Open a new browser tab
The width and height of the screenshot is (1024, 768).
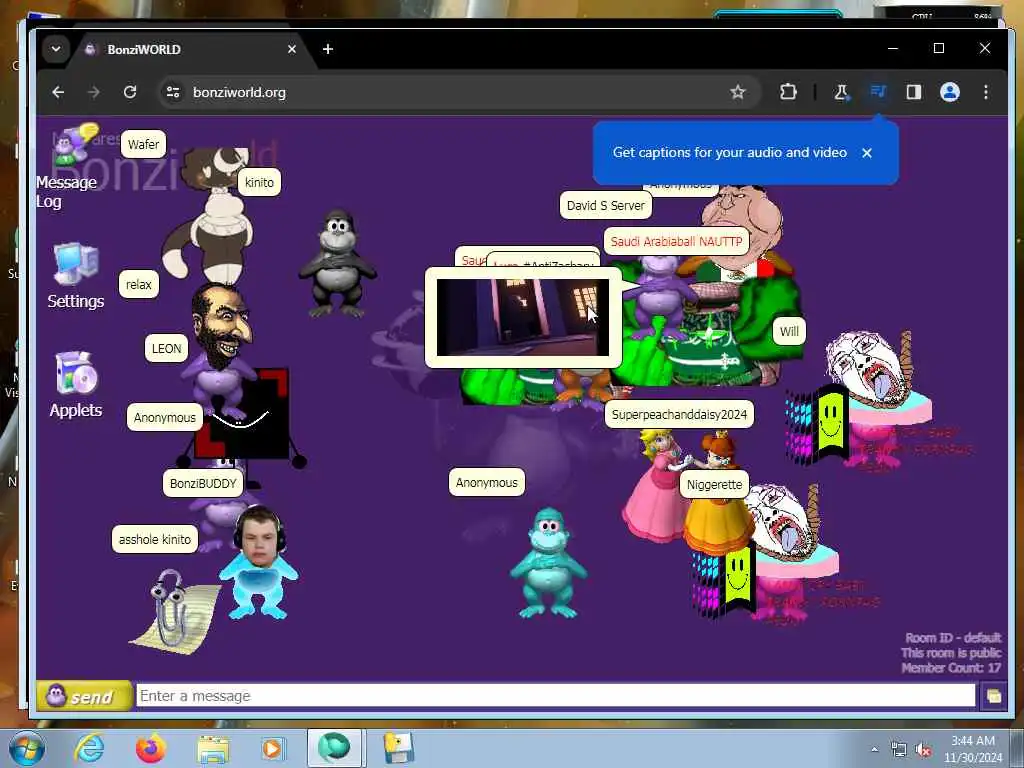pos(328,49)
